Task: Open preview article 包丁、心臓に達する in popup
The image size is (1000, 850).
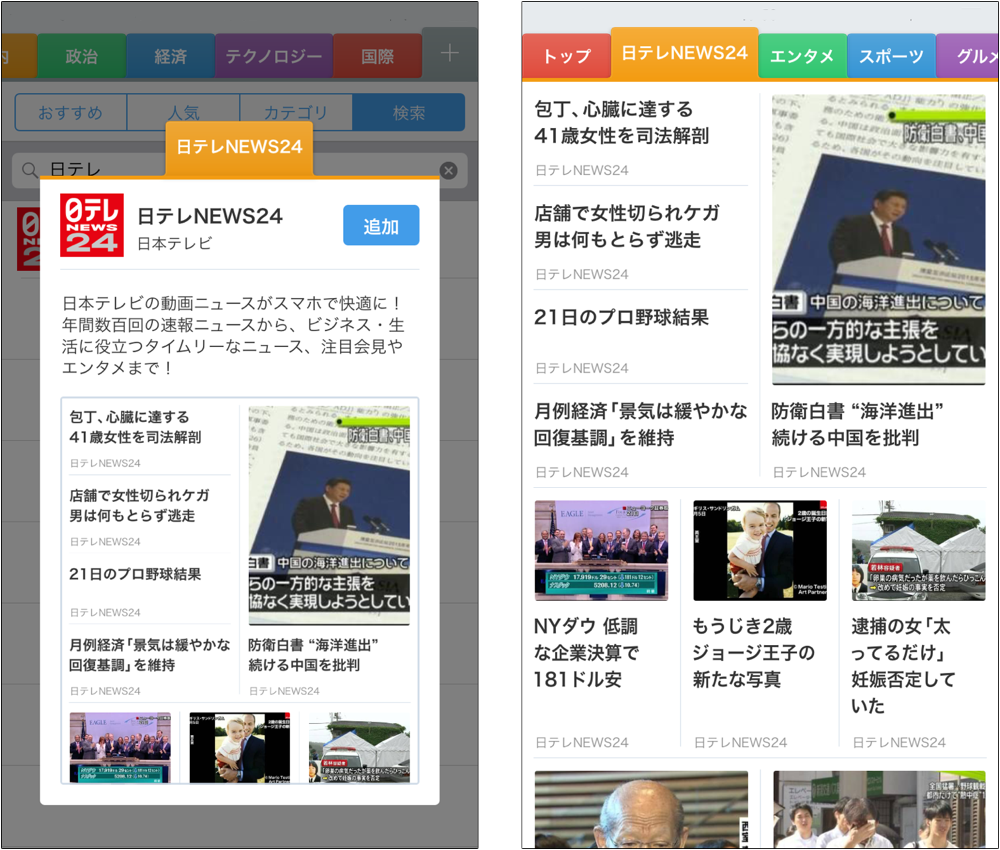Action: [x=135, y=427]
